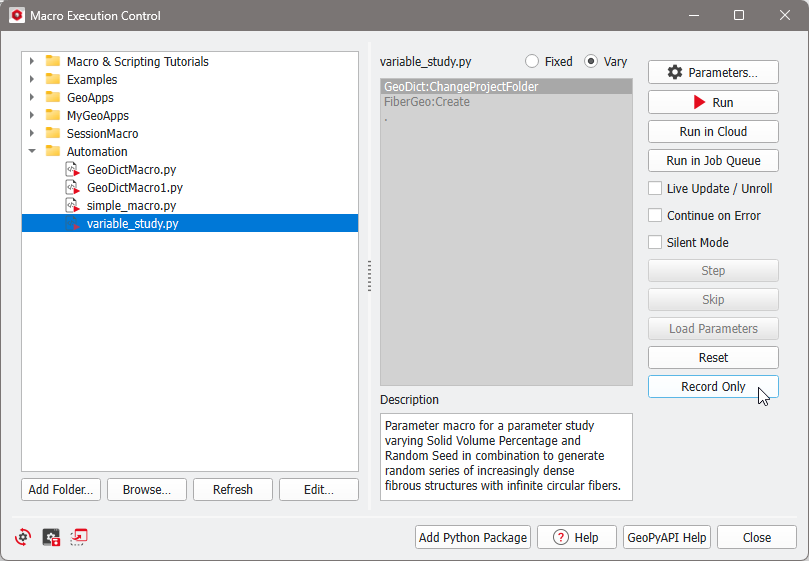This screenshot has height=561, width=809.
Task: Click the GeoDictMacro.py script file icon
Action: (72, 169)
